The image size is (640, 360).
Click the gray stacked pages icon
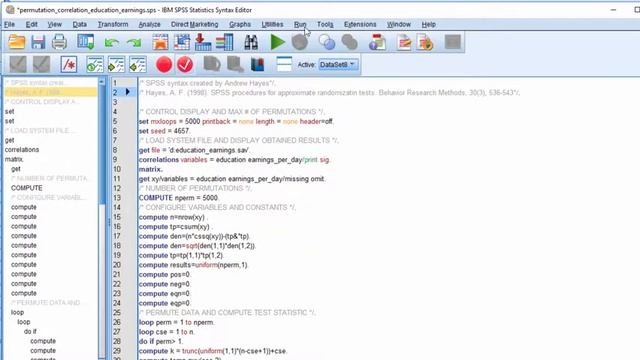coord(235,64)
